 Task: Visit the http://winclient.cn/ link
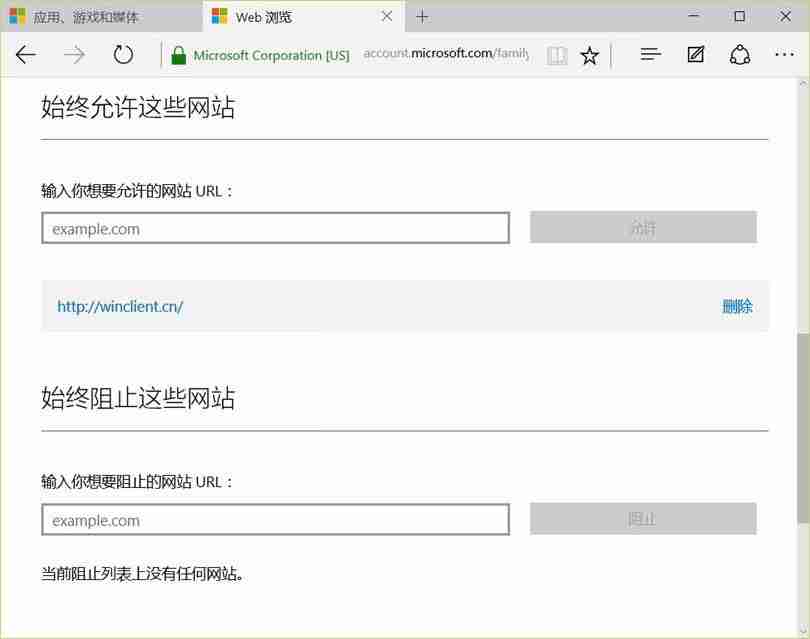[120, 307]
